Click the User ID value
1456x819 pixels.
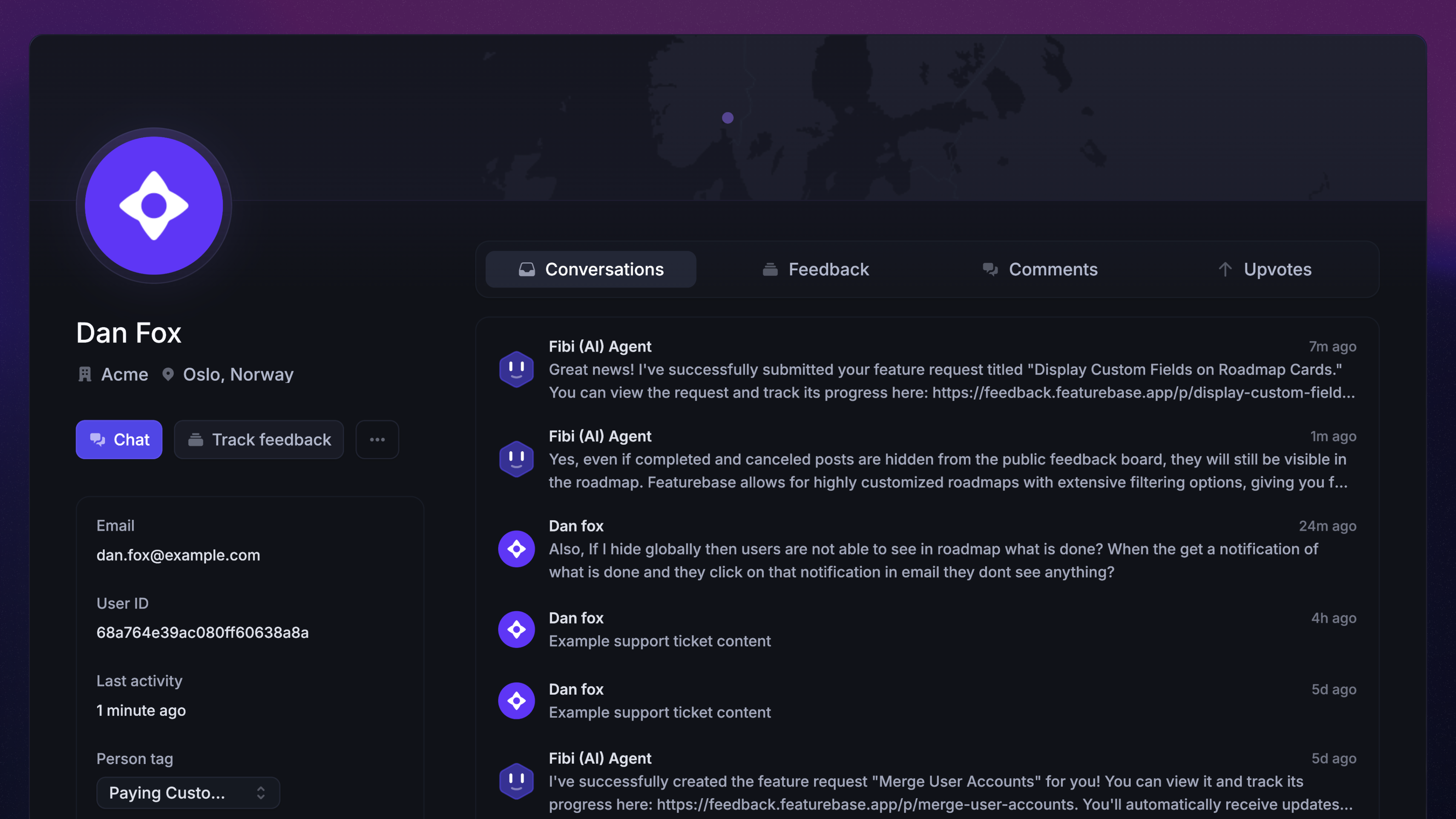202,632
